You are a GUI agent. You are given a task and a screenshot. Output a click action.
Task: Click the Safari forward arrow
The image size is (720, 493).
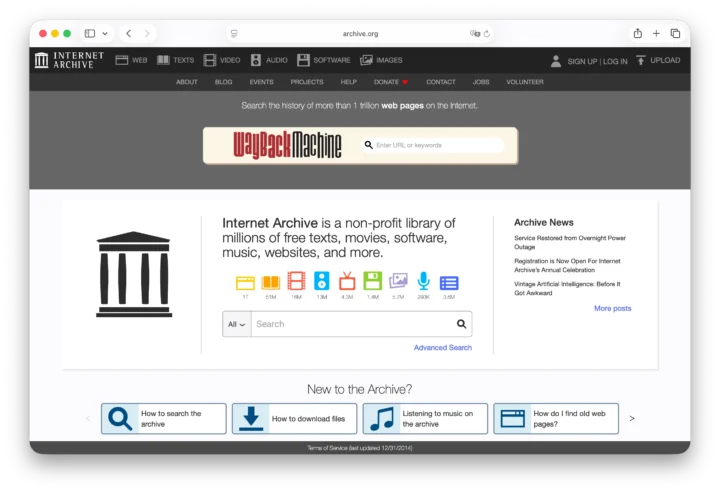pyautogui.click(x=147, y=34)
